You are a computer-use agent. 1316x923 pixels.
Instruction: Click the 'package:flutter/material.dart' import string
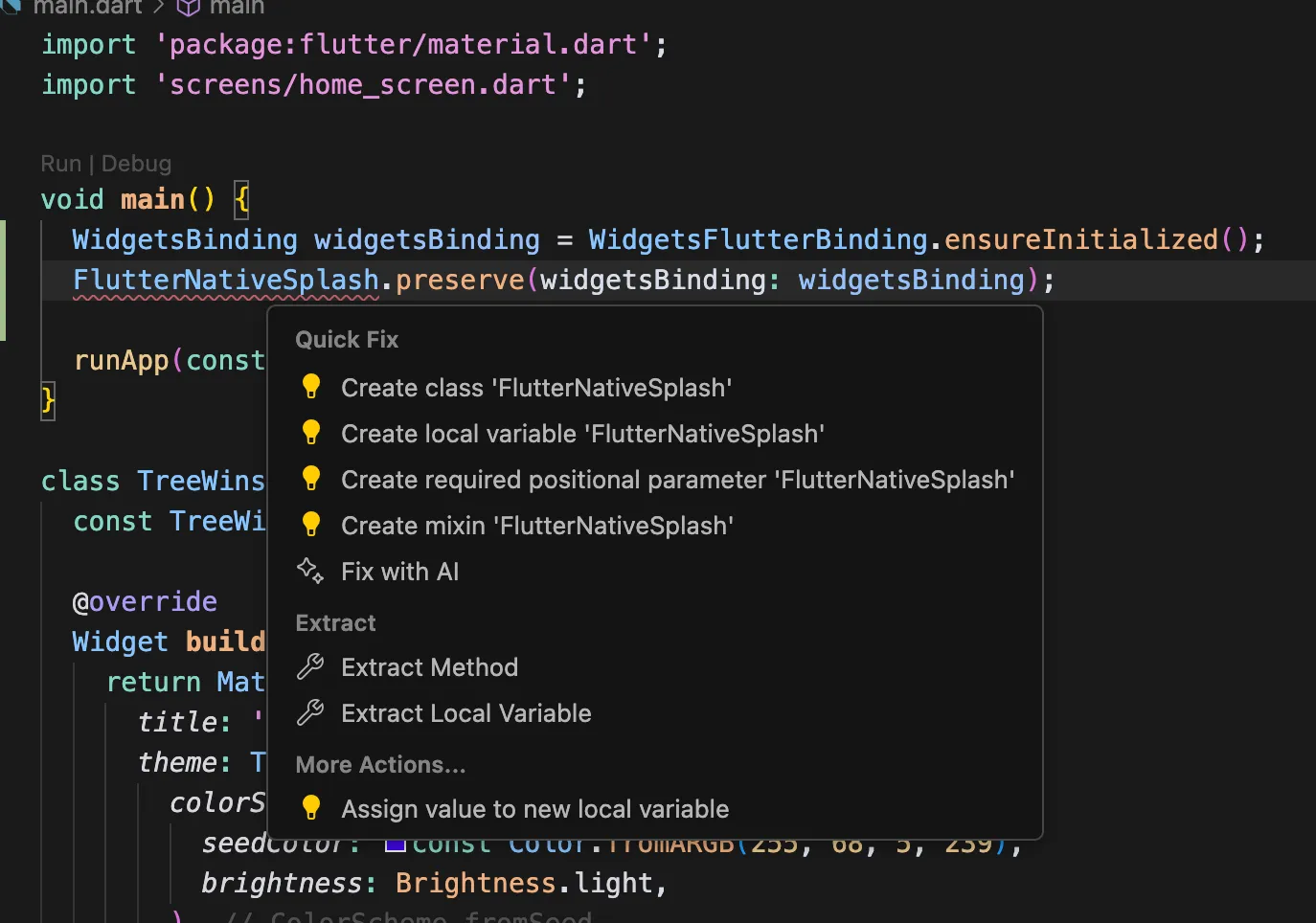(402, 44)
